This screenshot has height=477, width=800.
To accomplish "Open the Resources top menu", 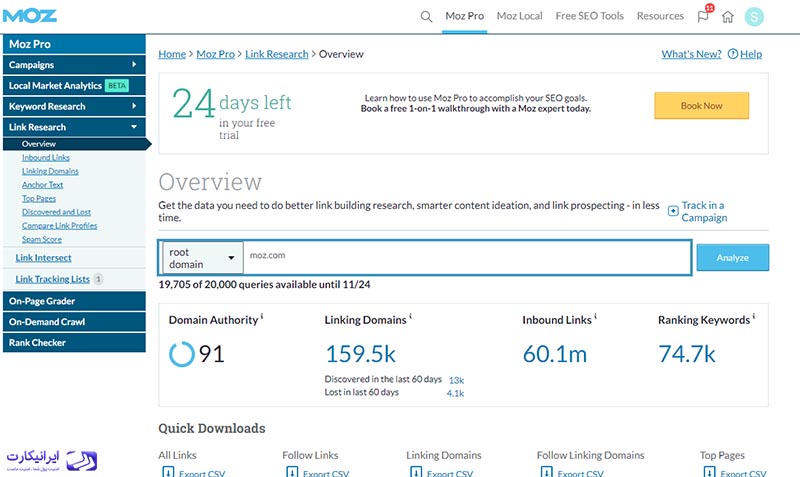I will (660, 16).
